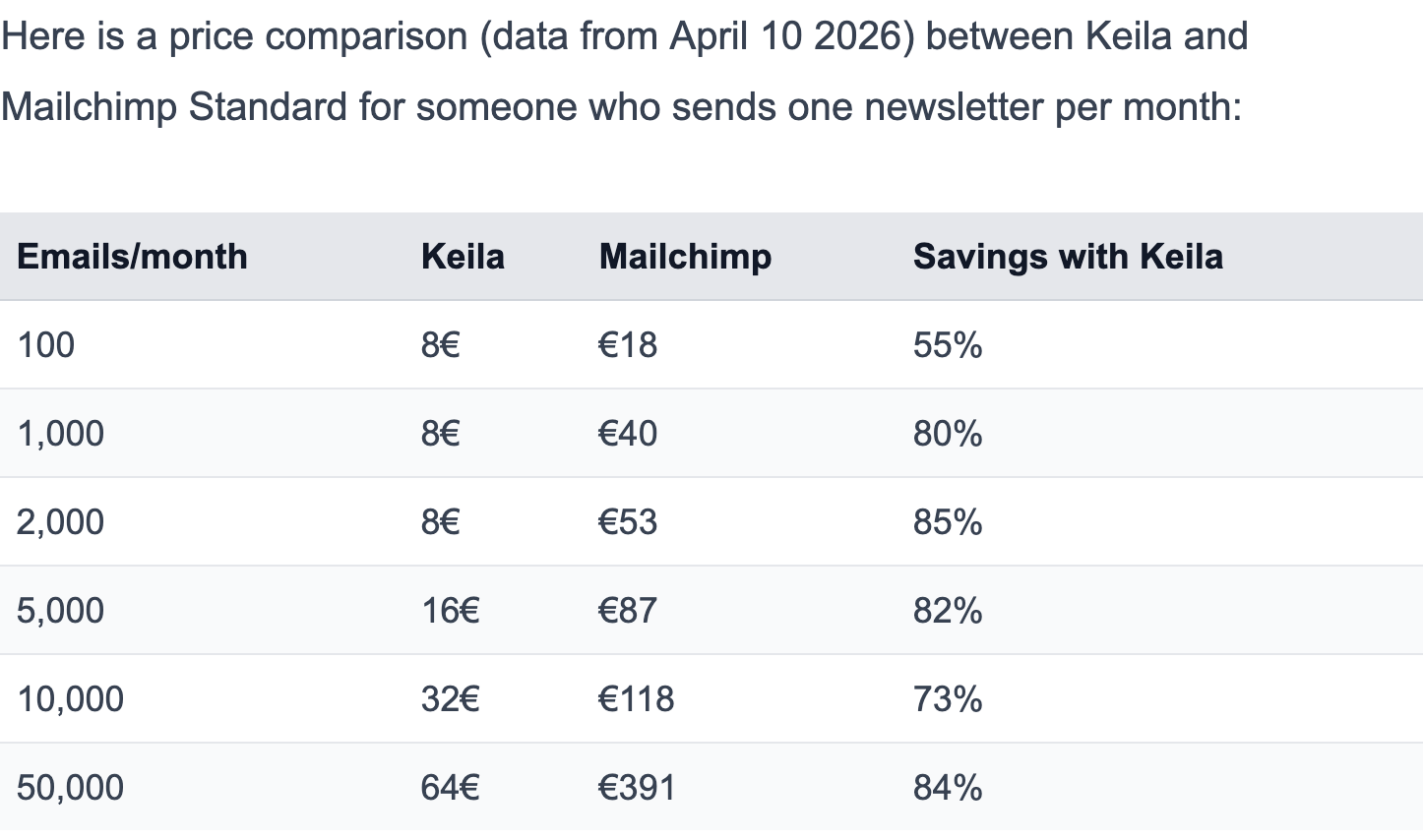Click the 2,000 emails/month cell
This screenshot has width=1423, height=840.
pyautogui.click(x=60, y=522)
